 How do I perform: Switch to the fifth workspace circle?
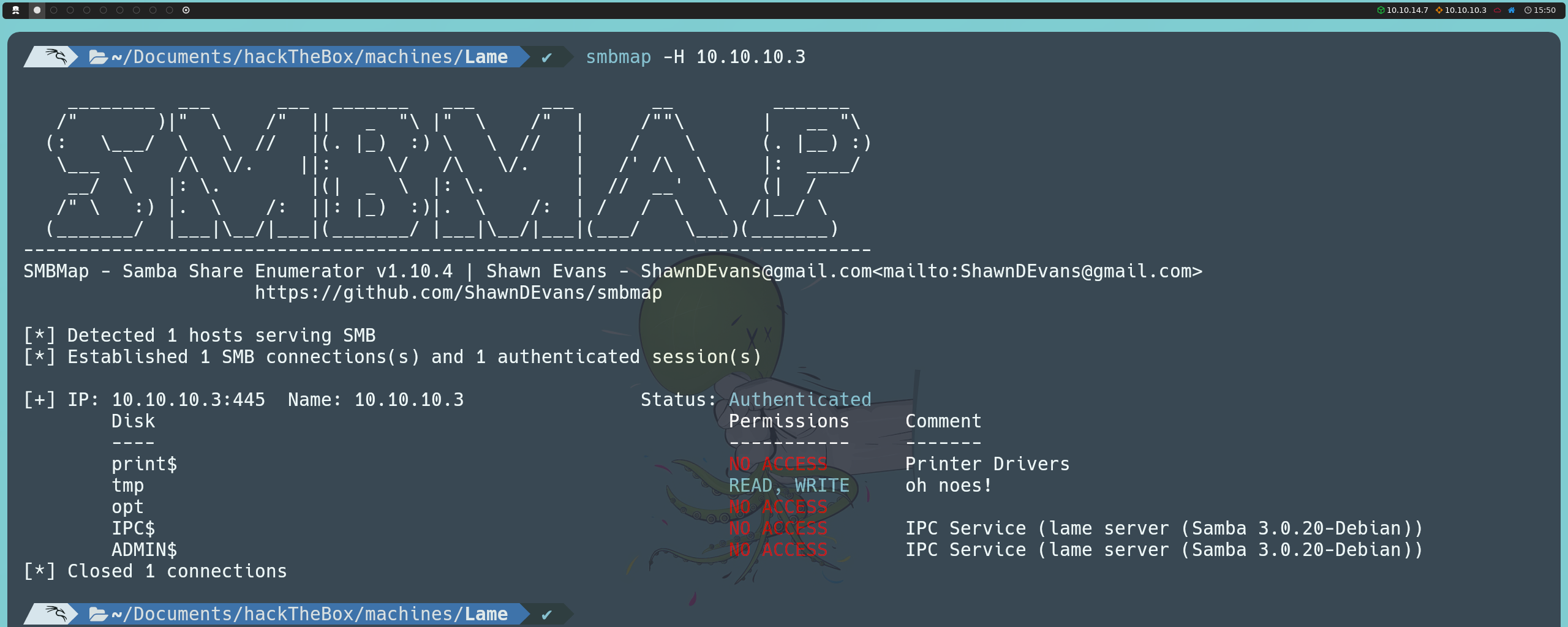click(104, 10)
